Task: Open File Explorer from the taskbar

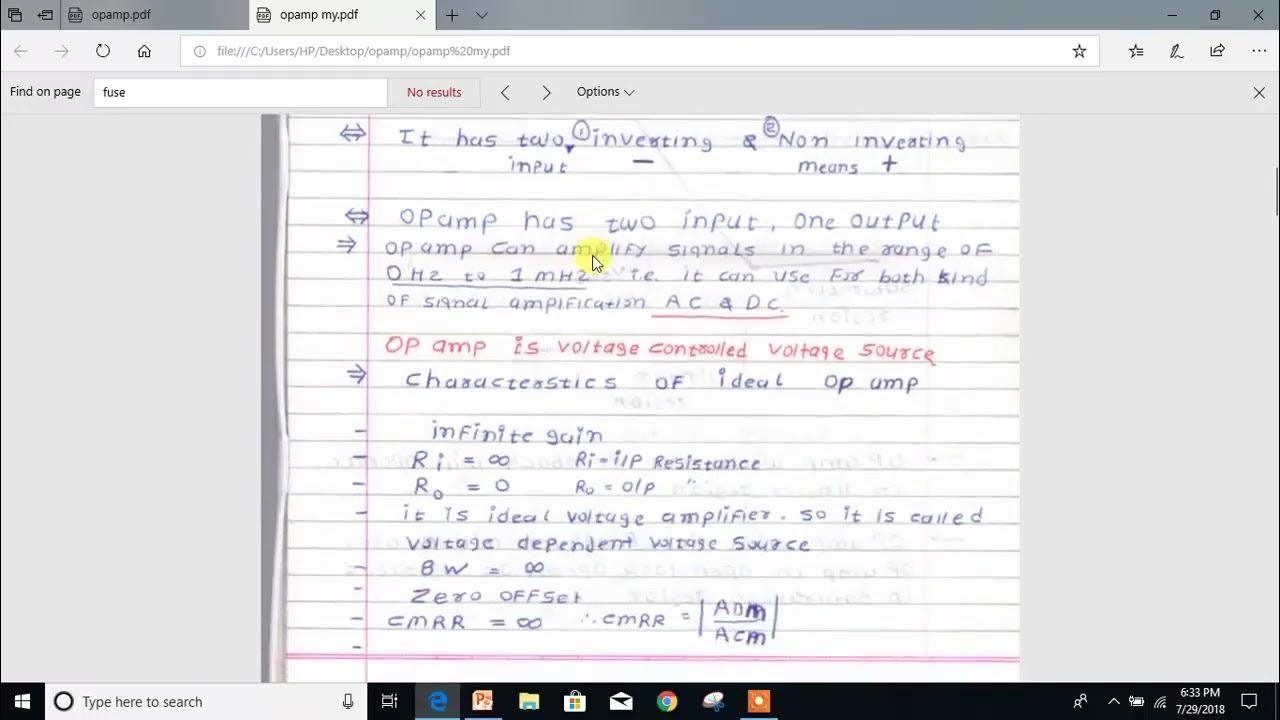Action: [x=529, y=701]
